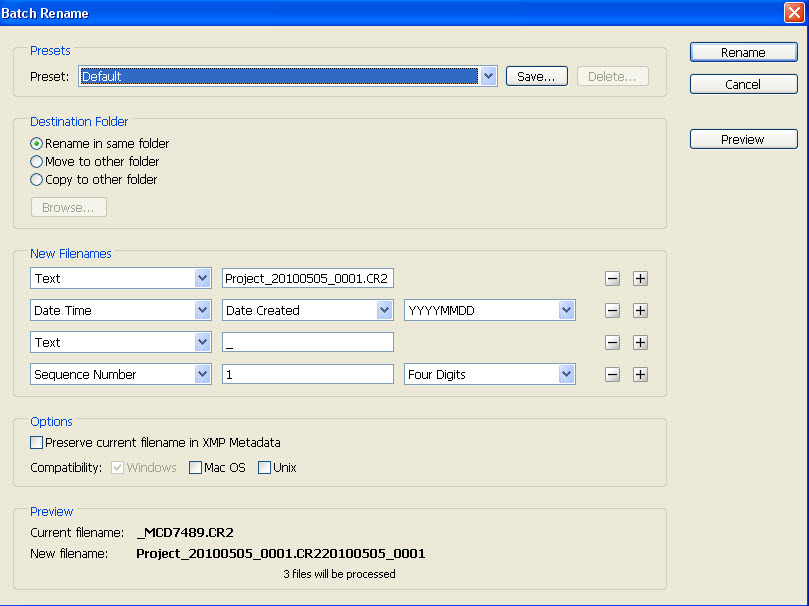This screenshot has height=606, width=809.
Task: Remove the underscore Text row
Action: 612,342
